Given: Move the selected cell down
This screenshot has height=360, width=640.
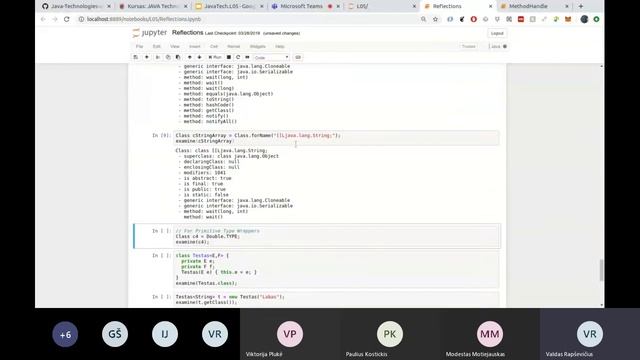Looking at the screenshot, I should click(x=200, y=58).
